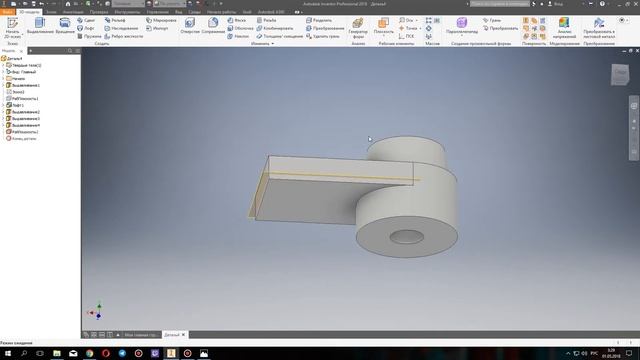
Task: Open Telegram from the taskbar
Action: (122, 353)
